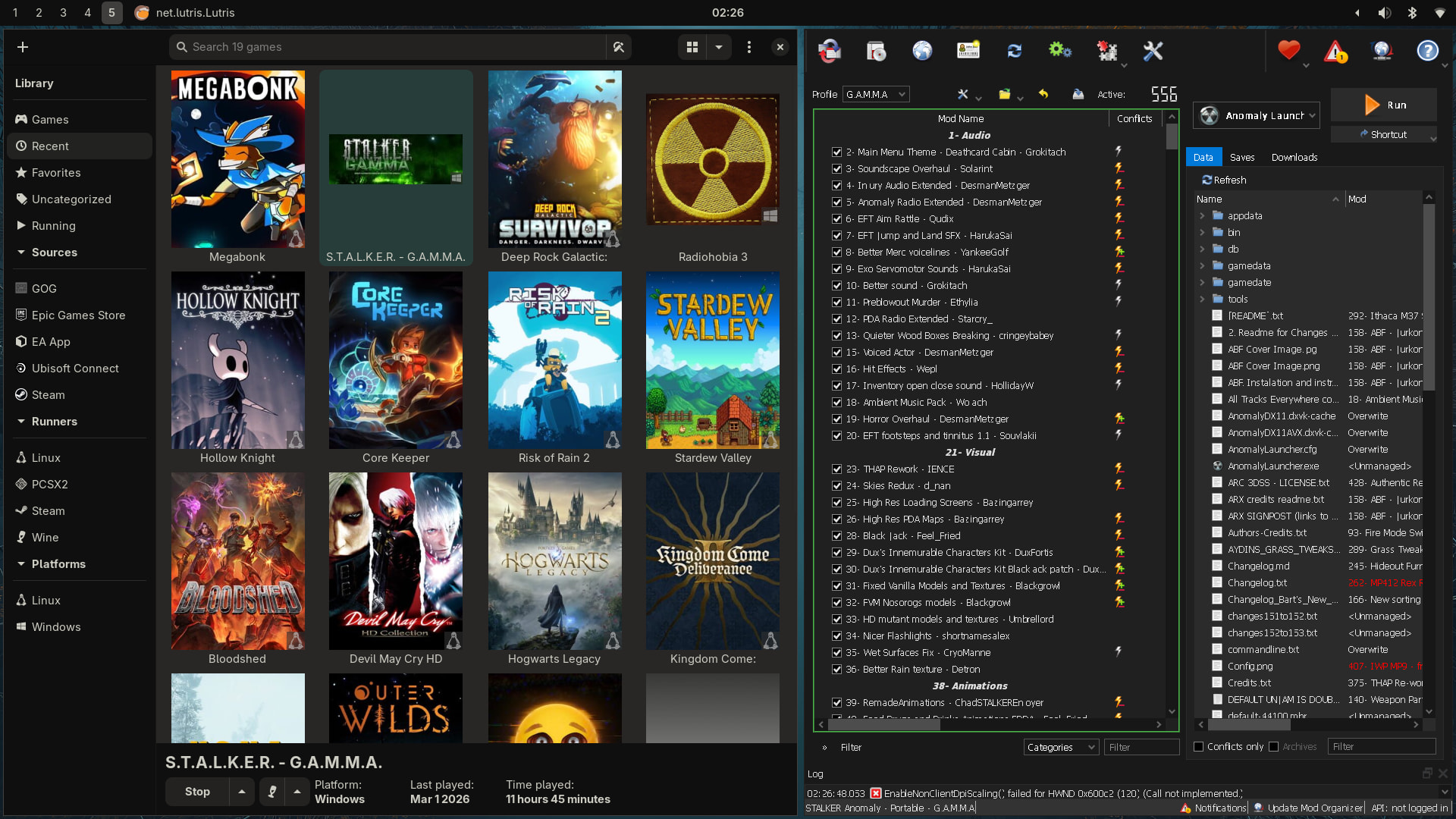Open Nexus globe icon in toolbar

(922, 52)
